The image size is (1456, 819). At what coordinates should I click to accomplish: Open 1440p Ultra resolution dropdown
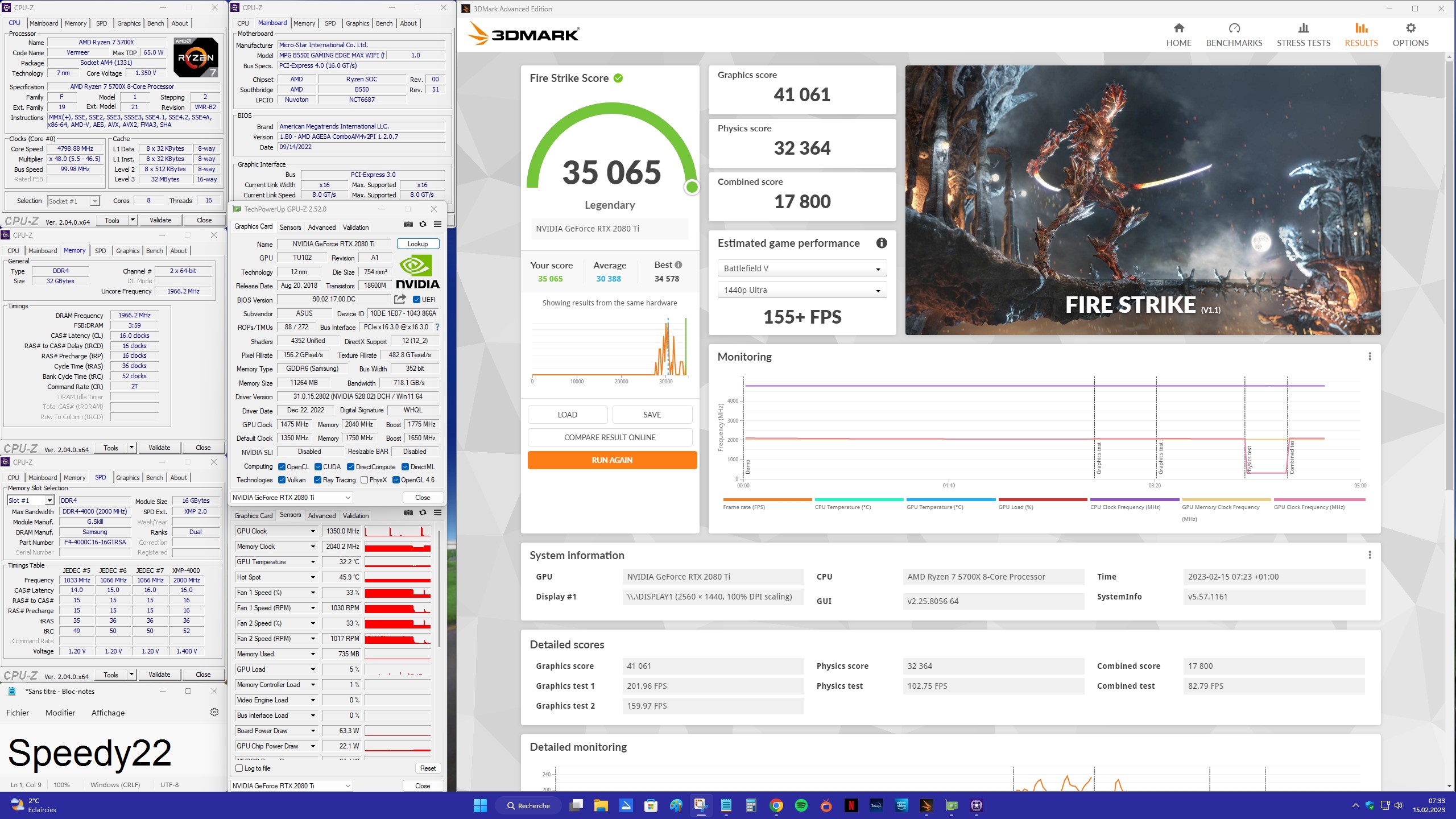tap(802, 290)
